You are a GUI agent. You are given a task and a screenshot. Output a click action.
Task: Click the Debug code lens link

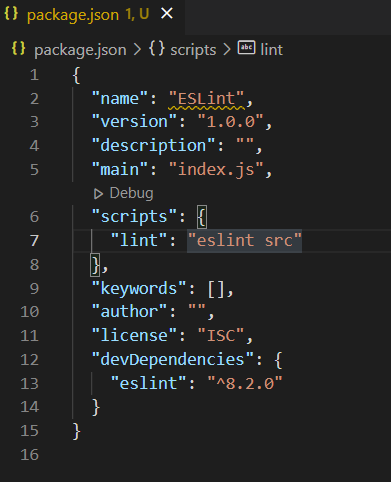coord(132,193)
